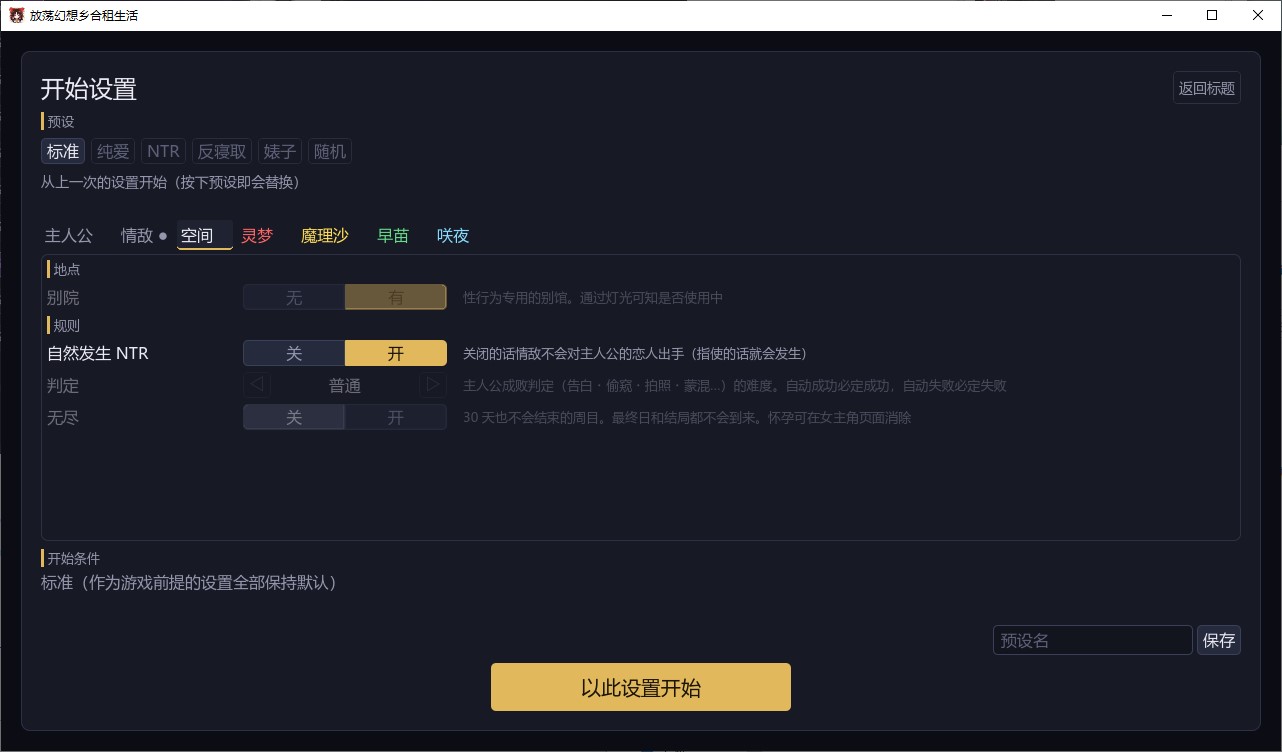Image resolution: width=1282 pixels, height=752 pixels.
Task: Click left arrow for 判定 difficulty
Action: click(257, 385)
